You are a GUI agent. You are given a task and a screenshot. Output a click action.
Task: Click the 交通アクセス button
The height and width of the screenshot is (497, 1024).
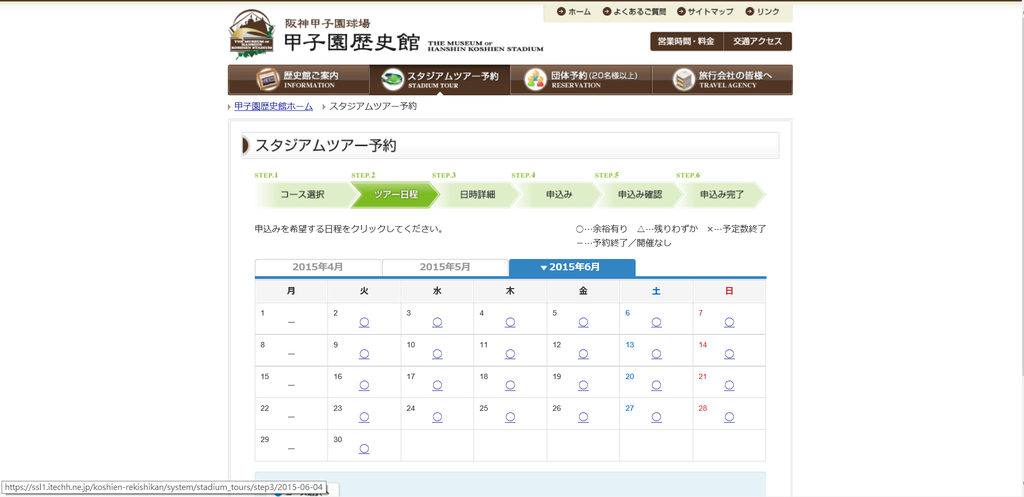(x=758, y=42)
